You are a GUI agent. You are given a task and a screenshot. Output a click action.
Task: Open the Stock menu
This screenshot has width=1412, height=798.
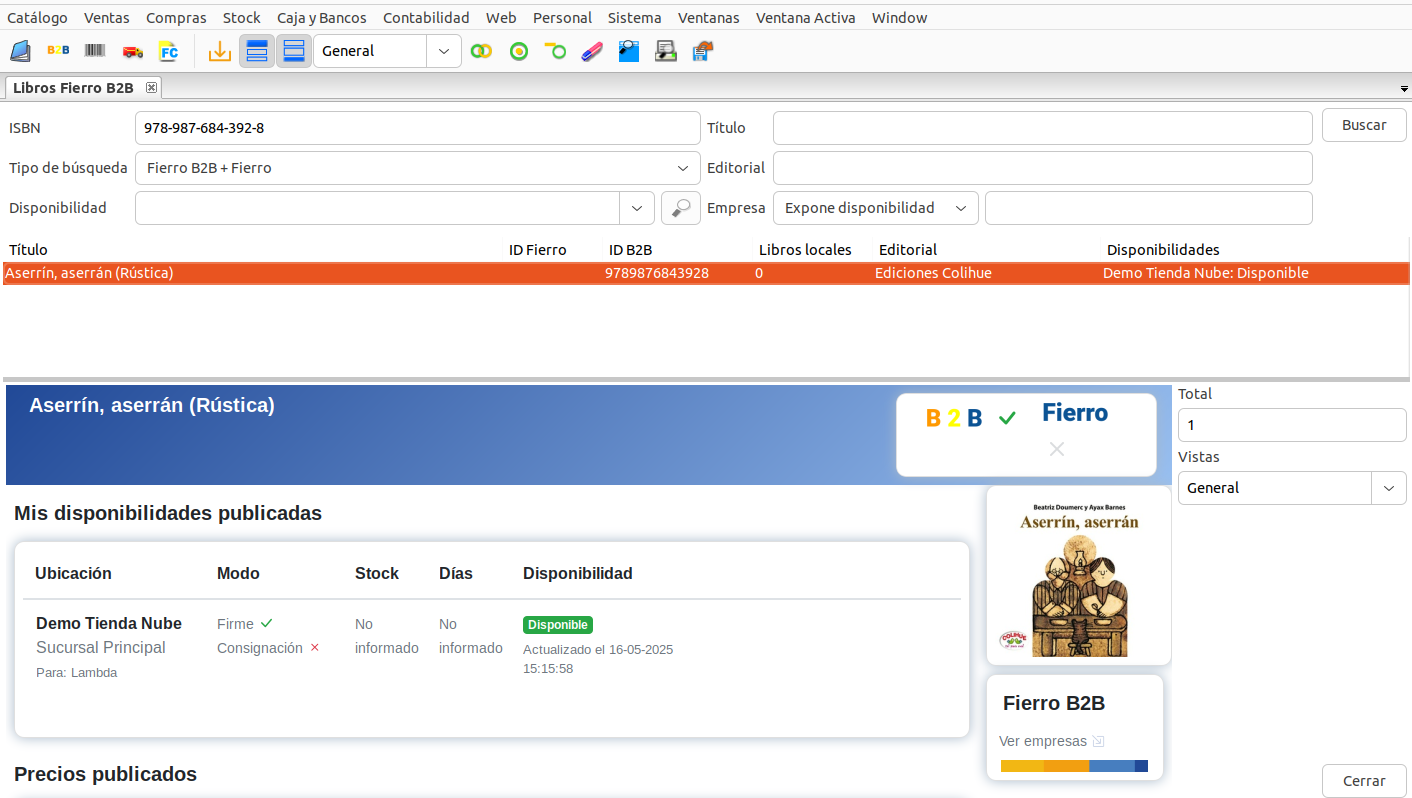click(x=242, y=18)
